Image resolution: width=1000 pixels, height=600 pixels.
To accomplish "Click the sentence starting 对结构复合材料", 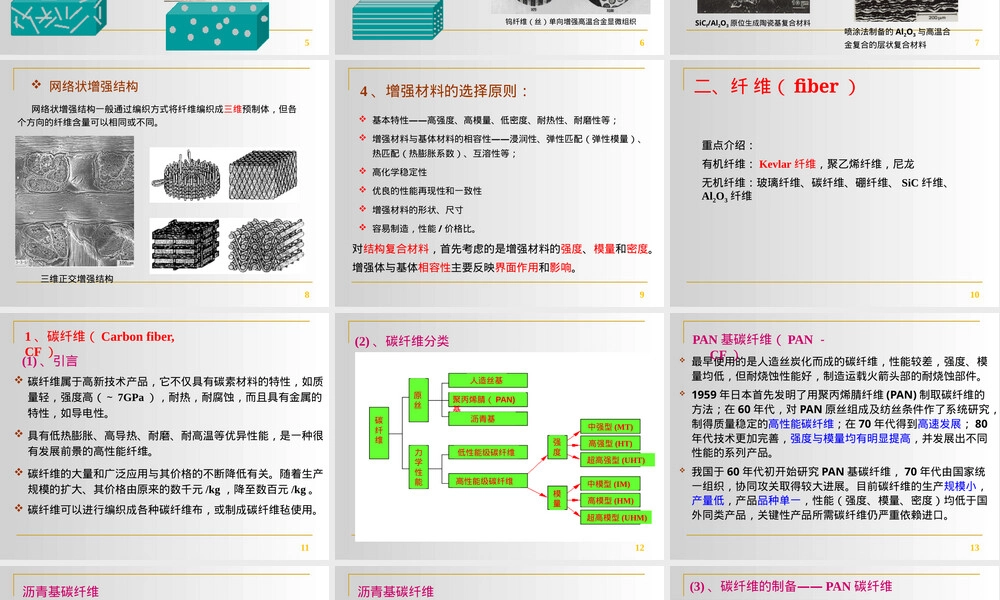I will tap(503, 249).
